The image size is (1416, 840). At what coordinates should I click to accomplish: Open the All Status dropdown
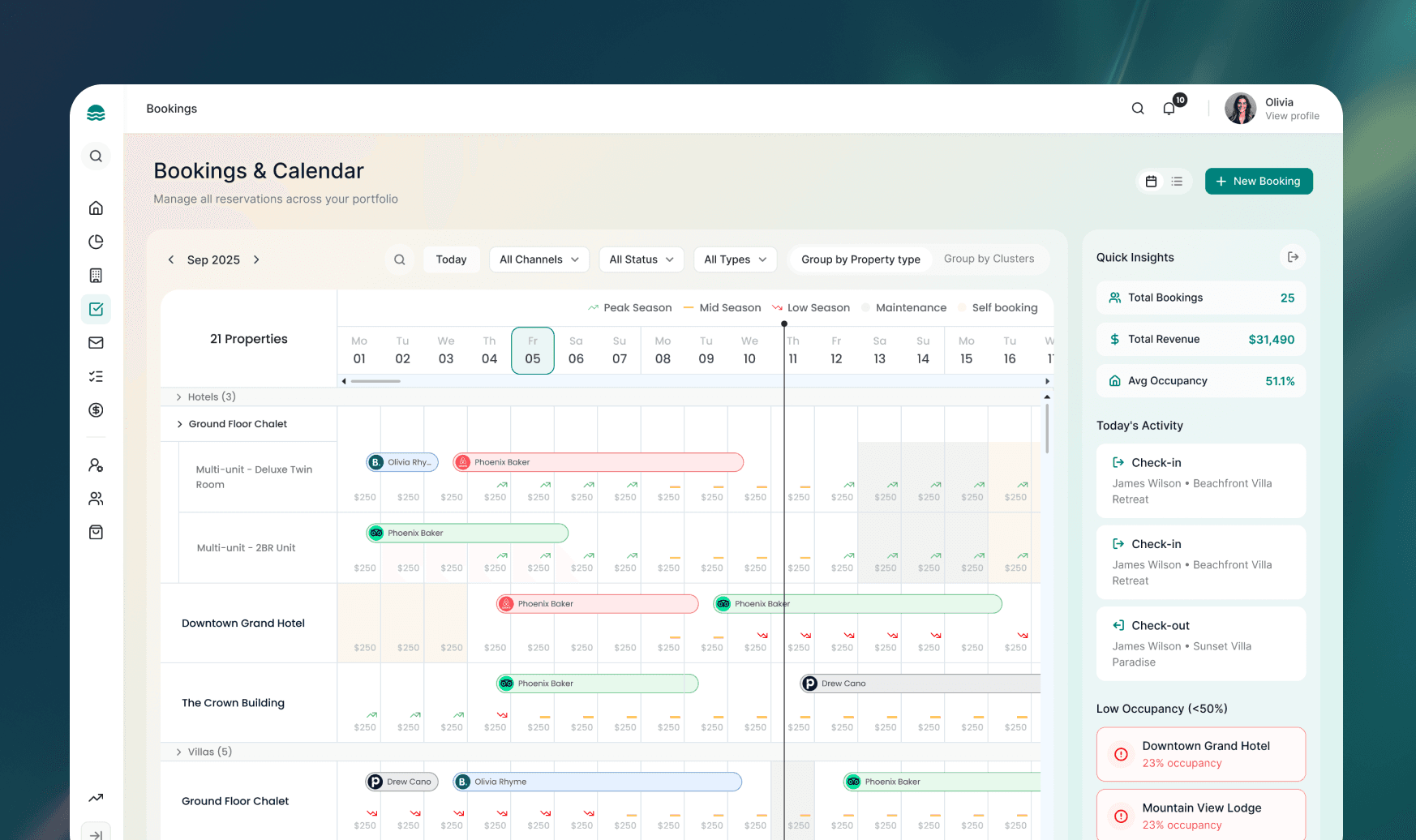[x=641, y=259]
